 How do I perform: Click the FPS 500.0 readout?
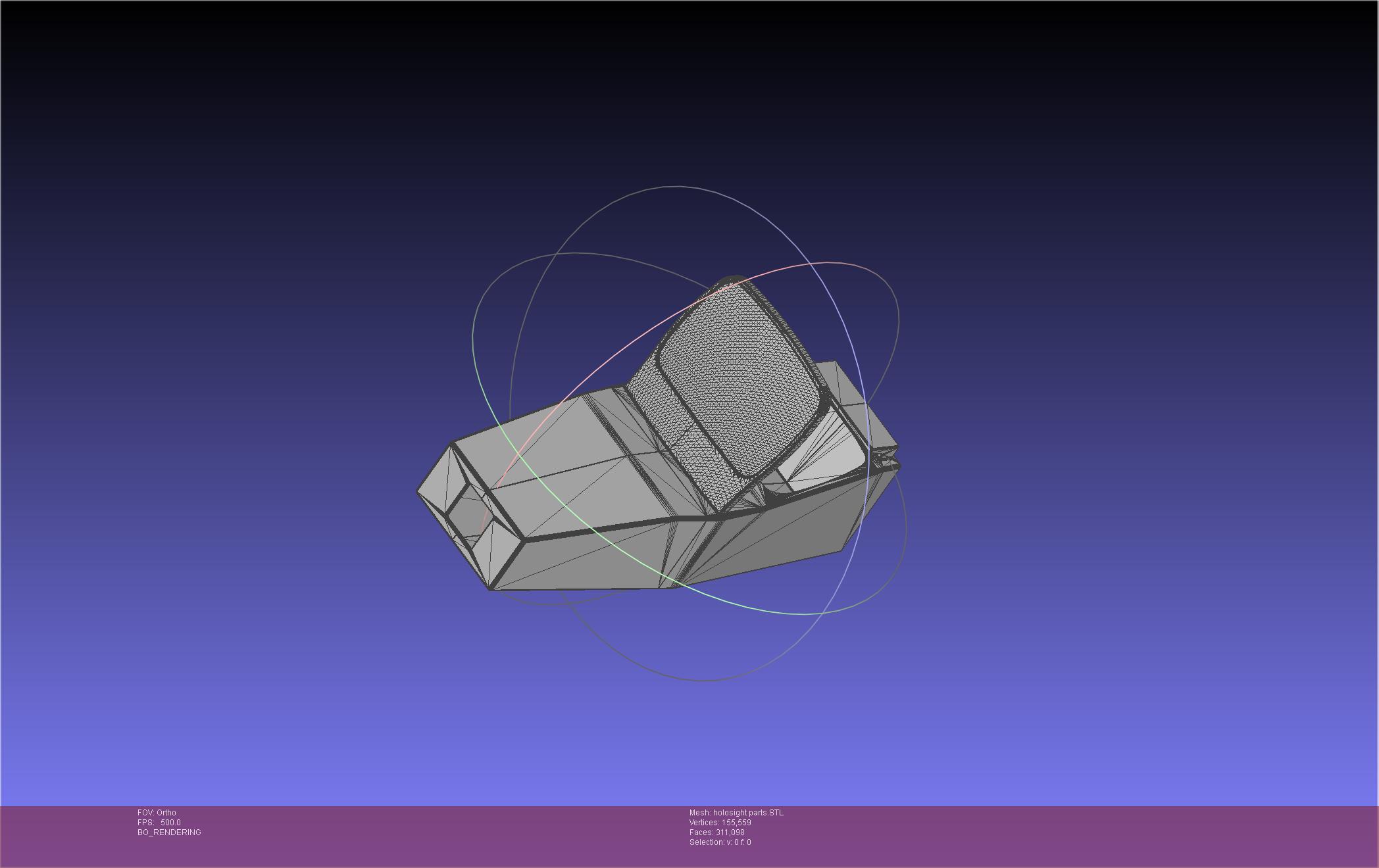tap(159, 823)
